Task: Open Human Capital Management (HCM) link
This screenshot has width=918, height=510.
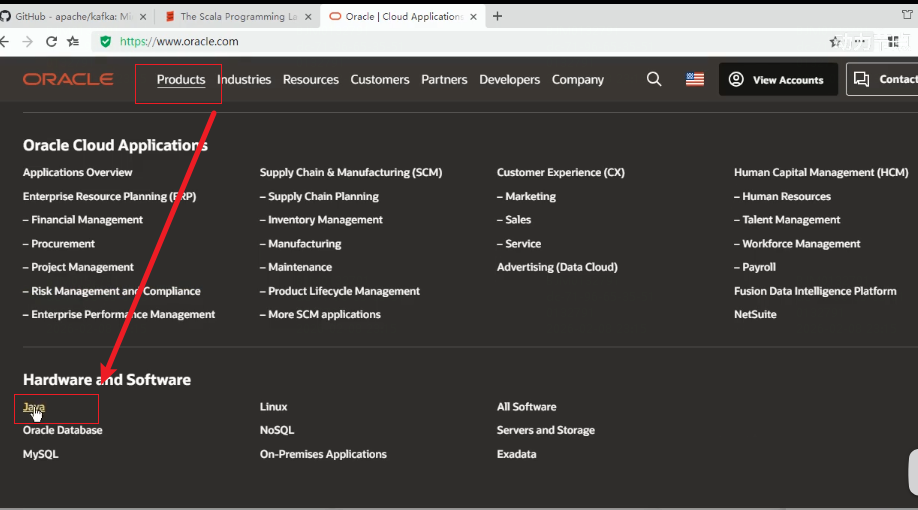Action: pyautogui.click(x=821, y=172)
